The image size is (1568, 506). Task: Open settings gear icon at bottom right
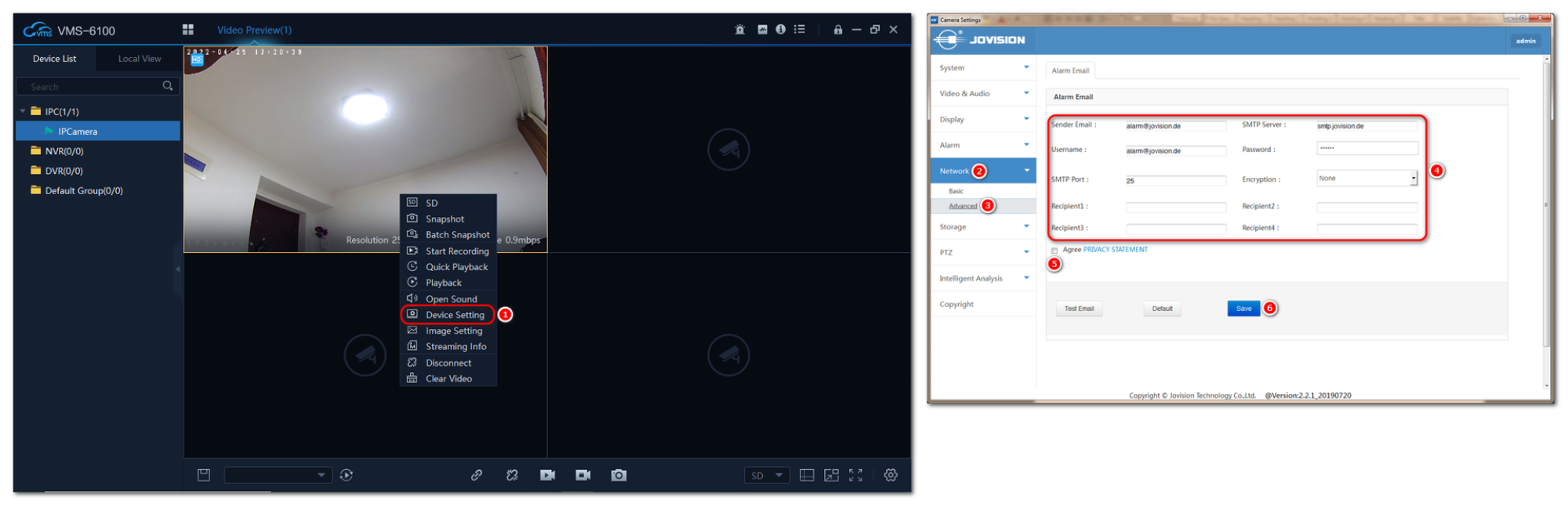tap(891, 475)
